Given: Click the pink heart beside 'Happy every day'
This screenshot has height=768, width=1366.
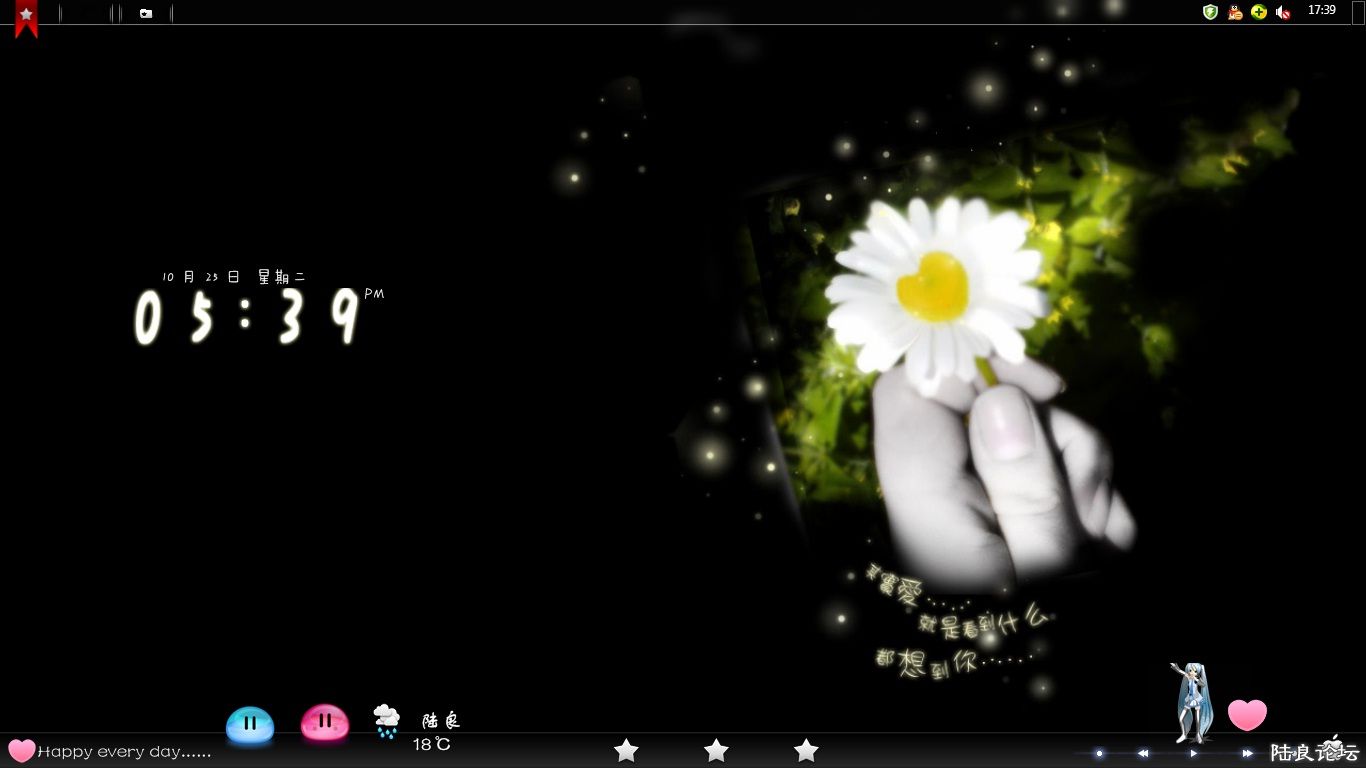Looking at the screenshot, I should click(21, 750).
